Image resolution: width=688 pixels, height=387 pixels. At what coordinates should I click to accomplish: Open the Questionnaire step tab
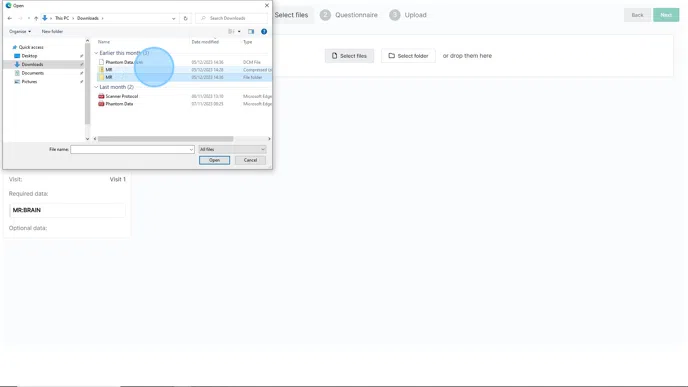(x=349, y=15)
